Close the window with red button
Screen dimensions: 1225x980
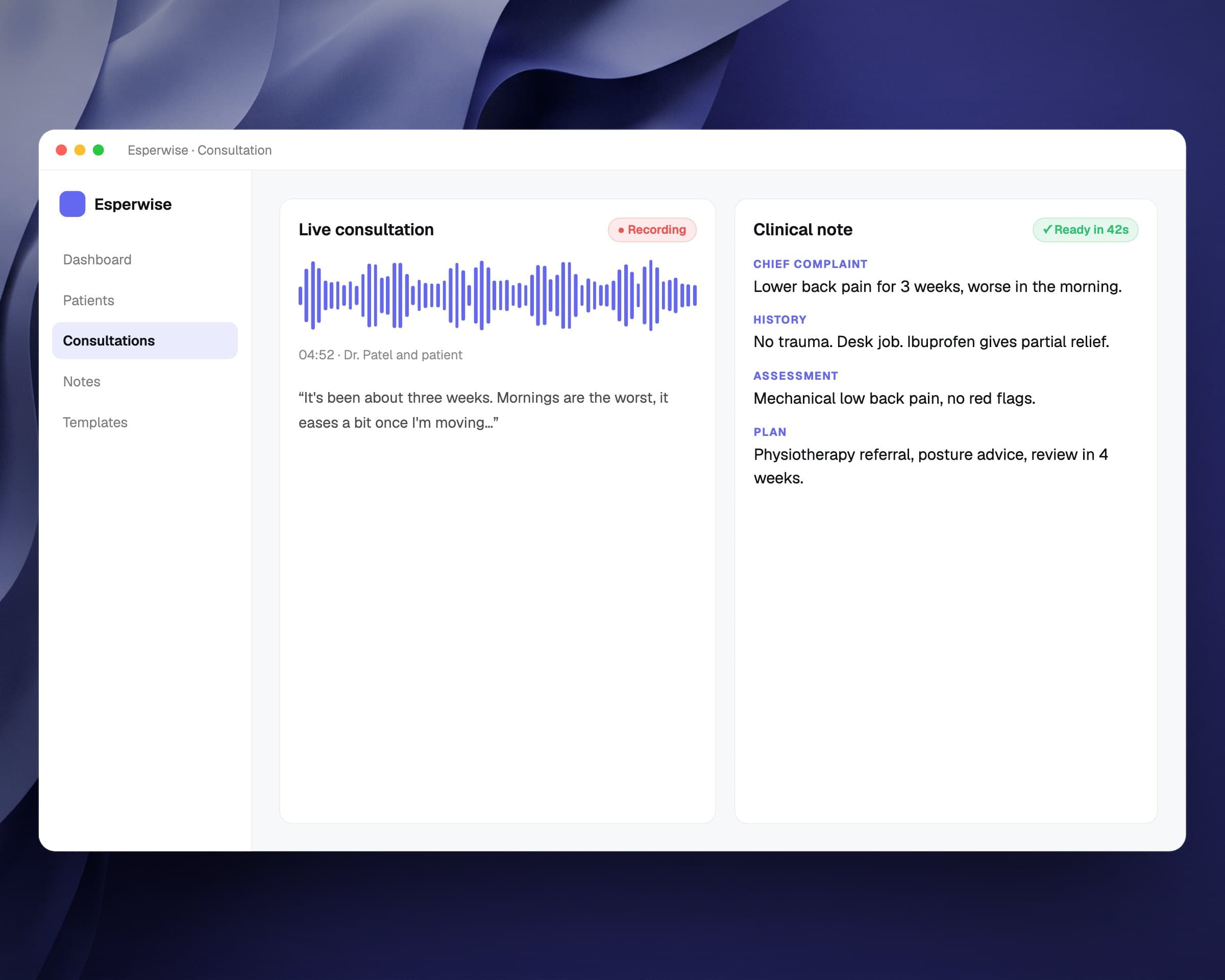pyautogui.click(x=61, y=150)
